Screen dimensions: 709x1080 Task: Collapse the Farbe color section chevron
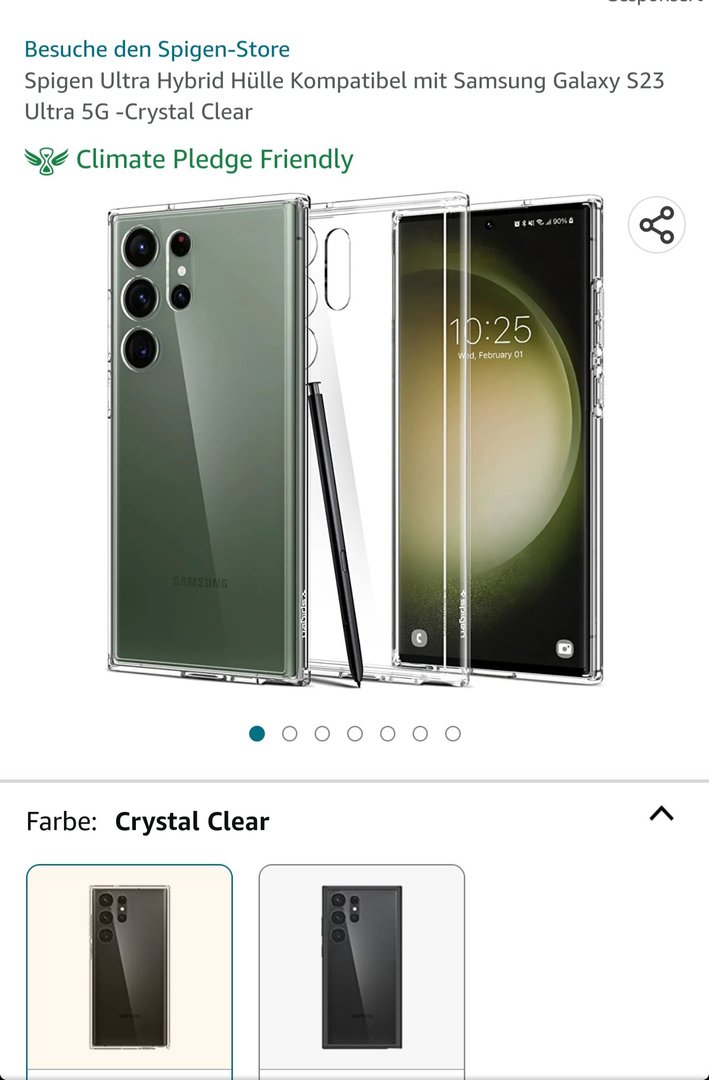point(661,814)
